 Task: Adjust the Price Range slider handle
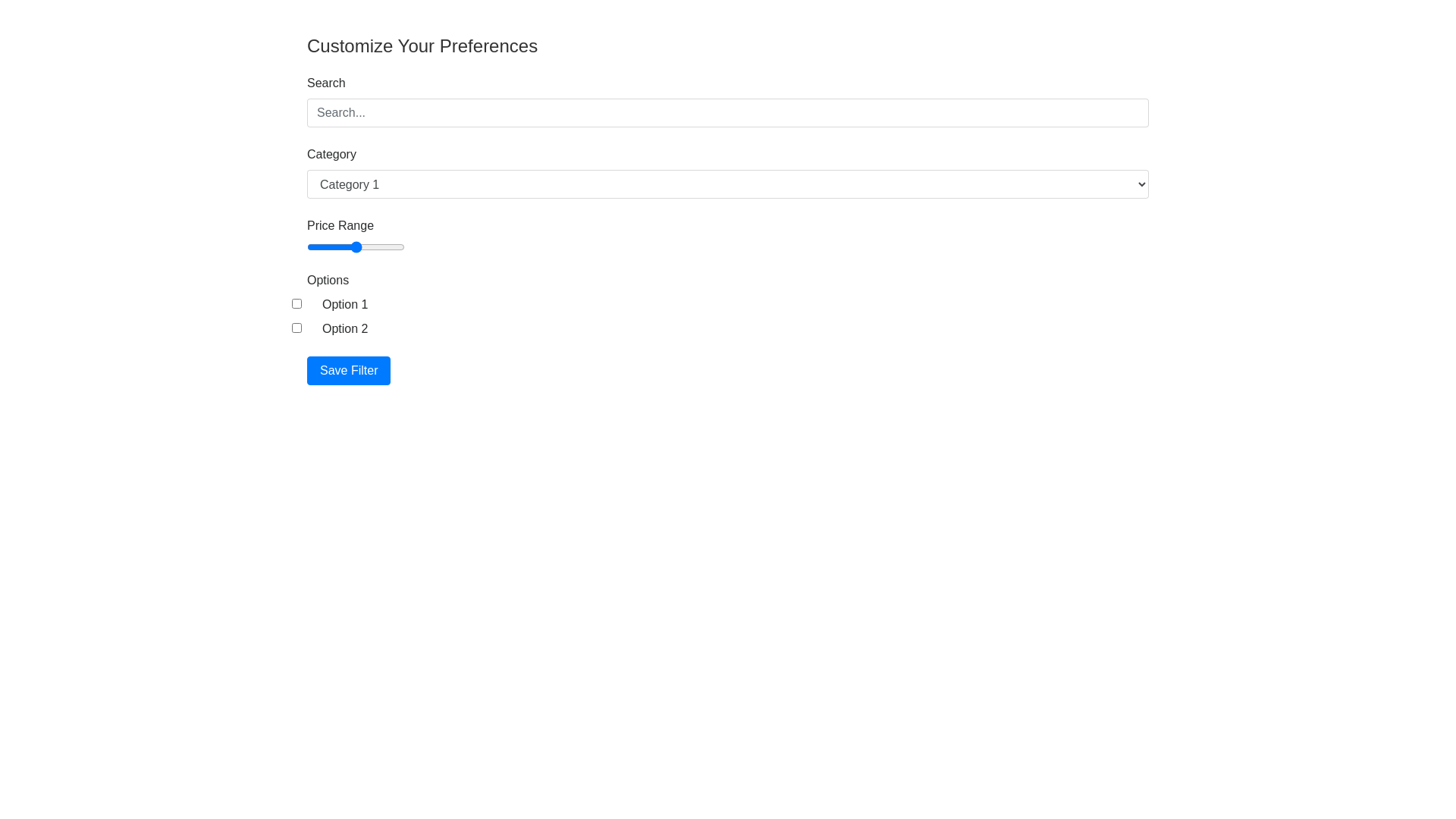point(356,247)
